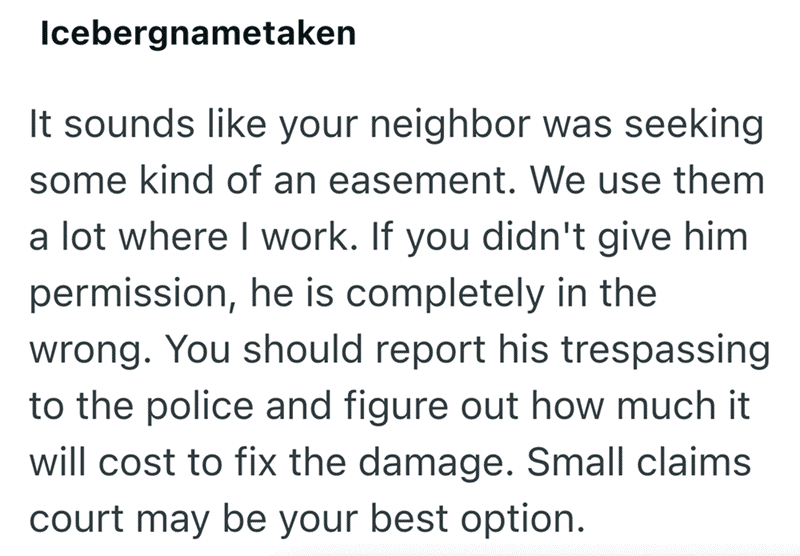
Task: Open the Icebergnametaken user profile
Action: [198, 35]
